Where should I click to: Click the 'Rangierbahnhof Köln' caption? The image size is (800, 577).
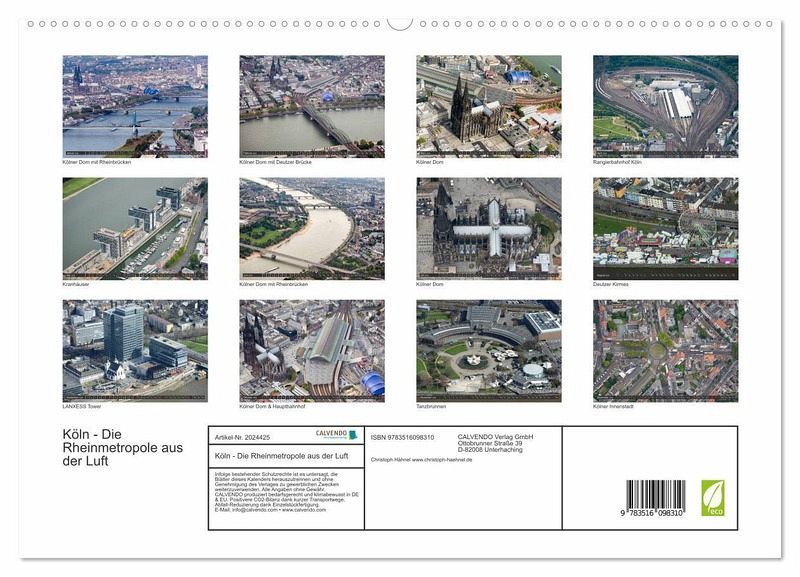coord(617,162)
